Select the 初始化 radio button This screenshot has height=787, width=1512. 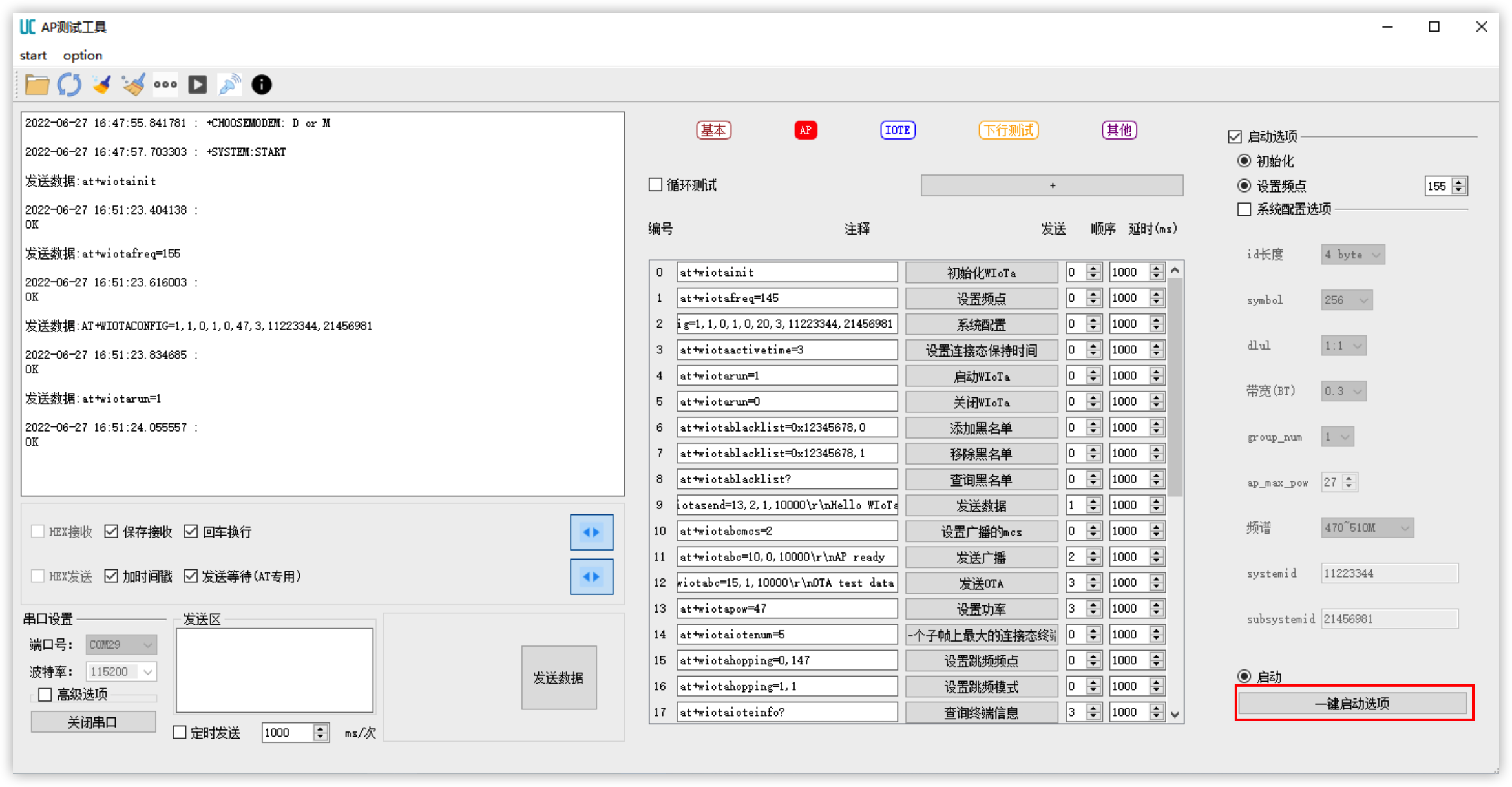point(1244,161)
